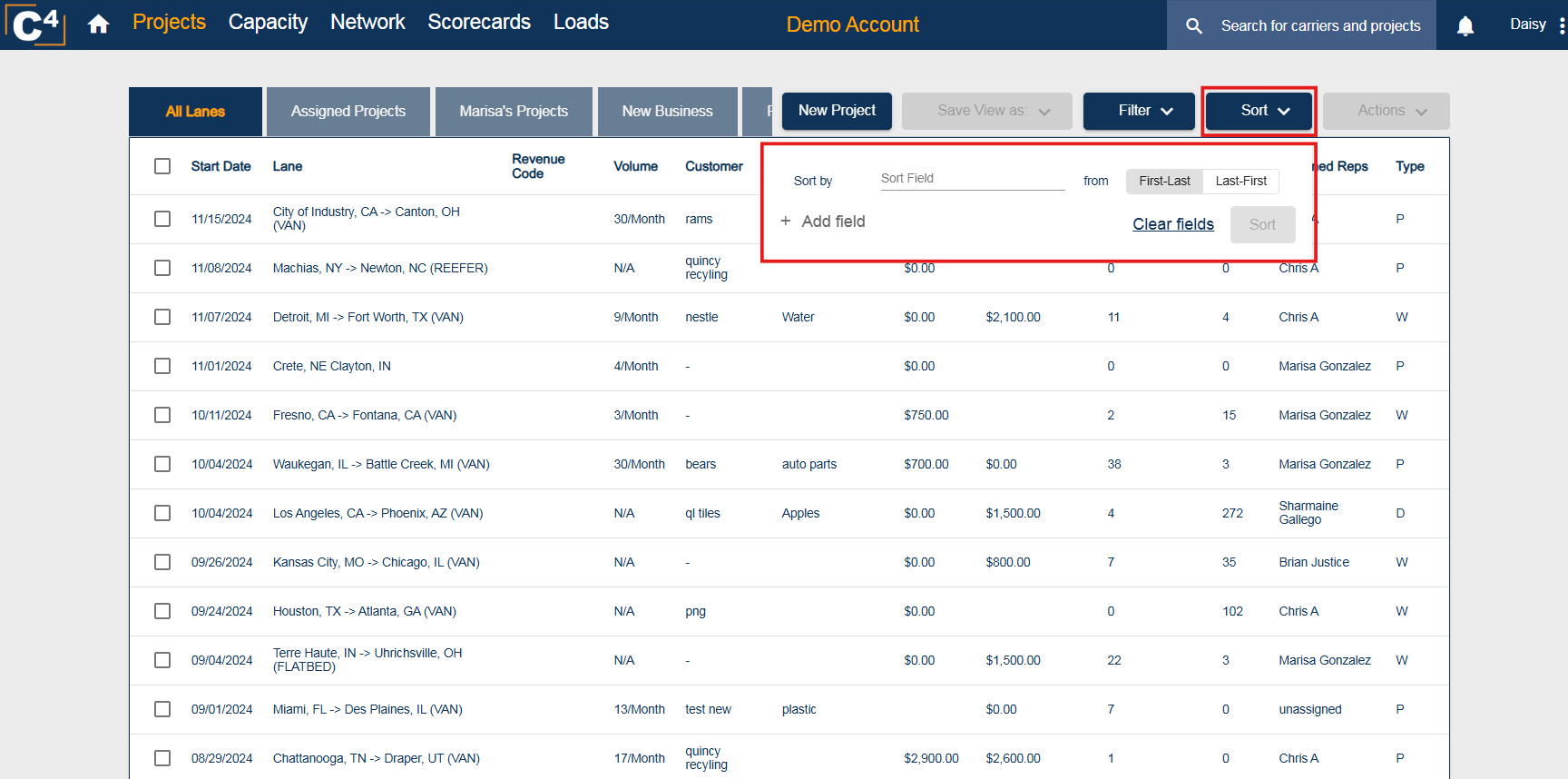
Task: Open the C4 logo home page
Action: (x=34, y=25)
